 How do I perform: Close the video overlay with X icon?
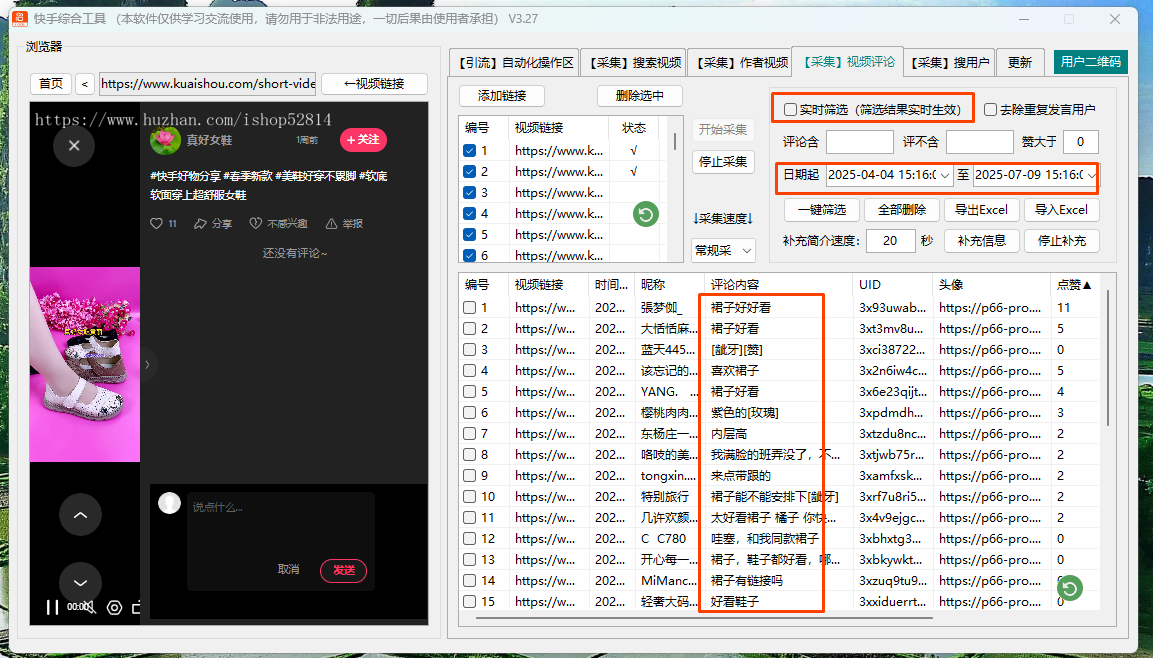[74, 146]
